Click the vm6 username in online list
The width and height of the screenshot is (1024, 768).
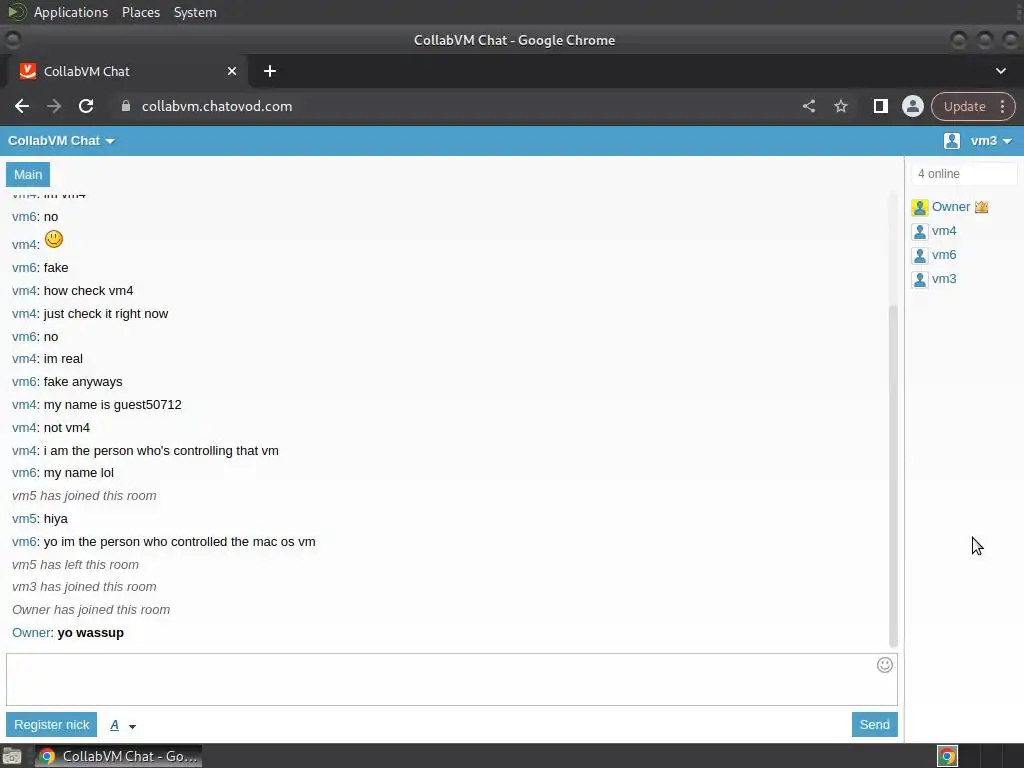pos(944,255)
